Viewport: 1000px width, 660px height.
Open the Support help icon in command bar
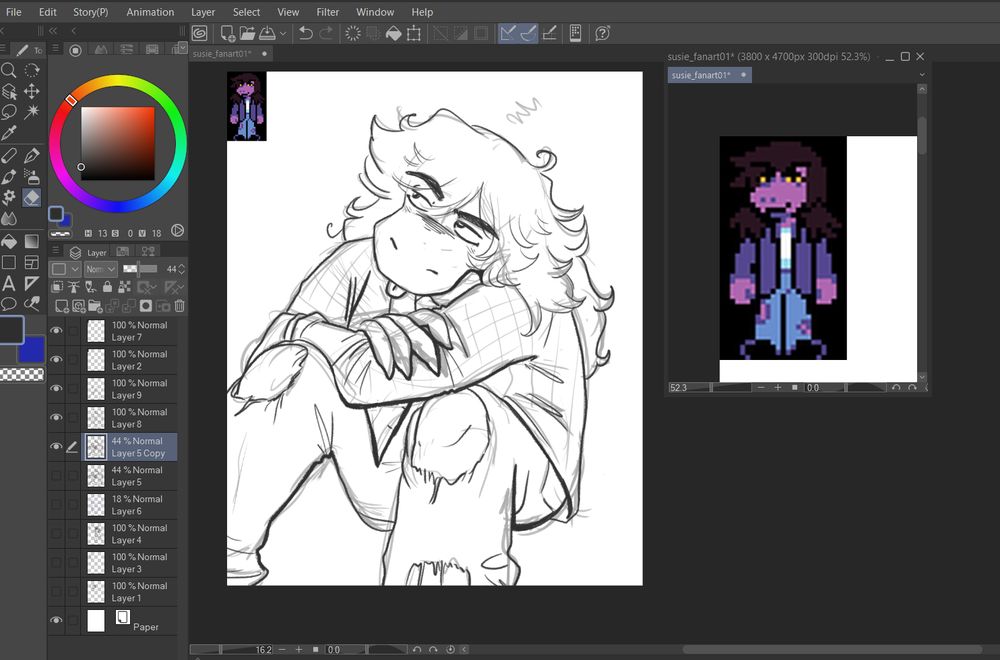click(603, 34)
